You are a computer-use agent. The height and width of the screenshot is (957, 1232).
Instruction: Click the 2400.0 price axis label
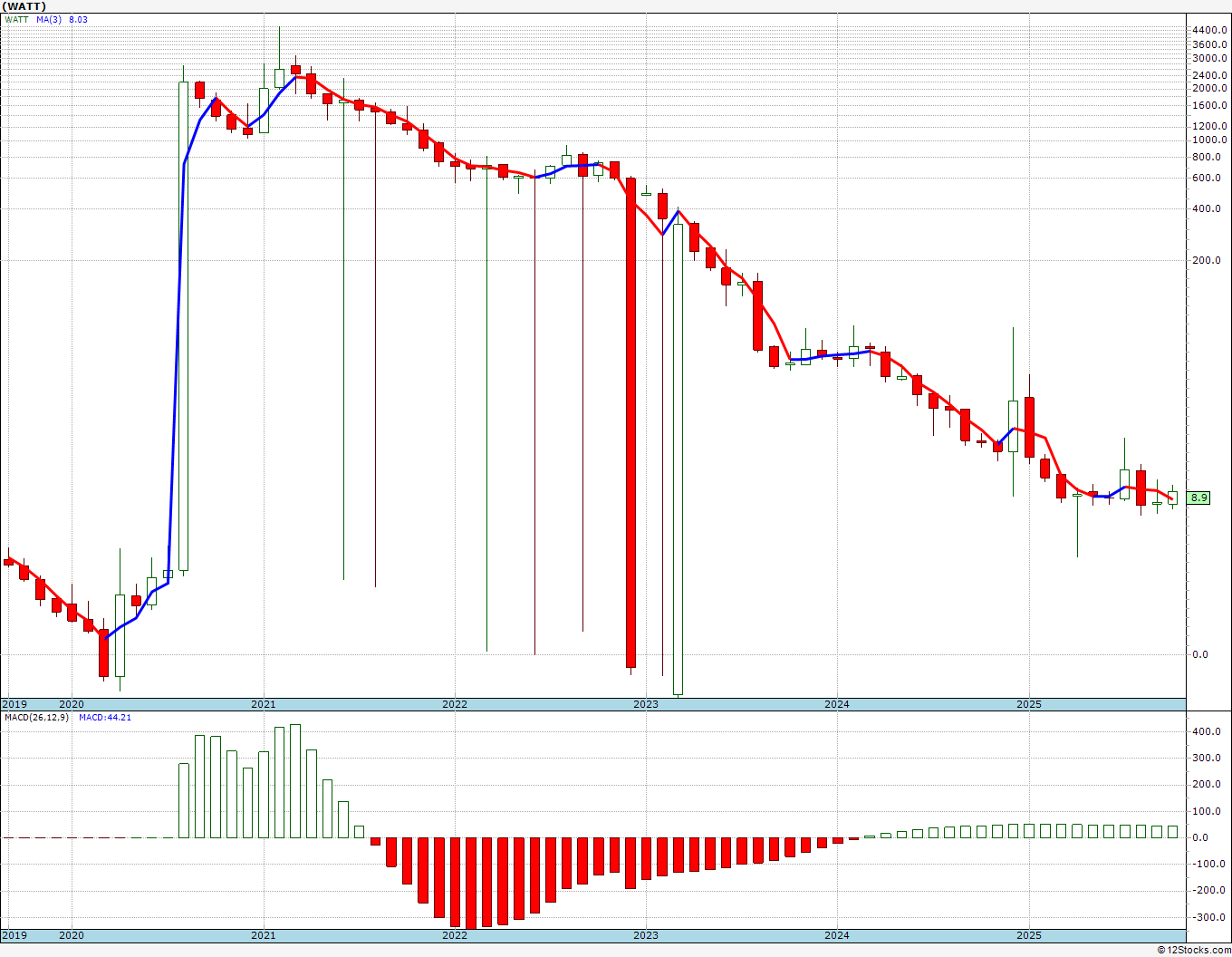pos(1210,74)
